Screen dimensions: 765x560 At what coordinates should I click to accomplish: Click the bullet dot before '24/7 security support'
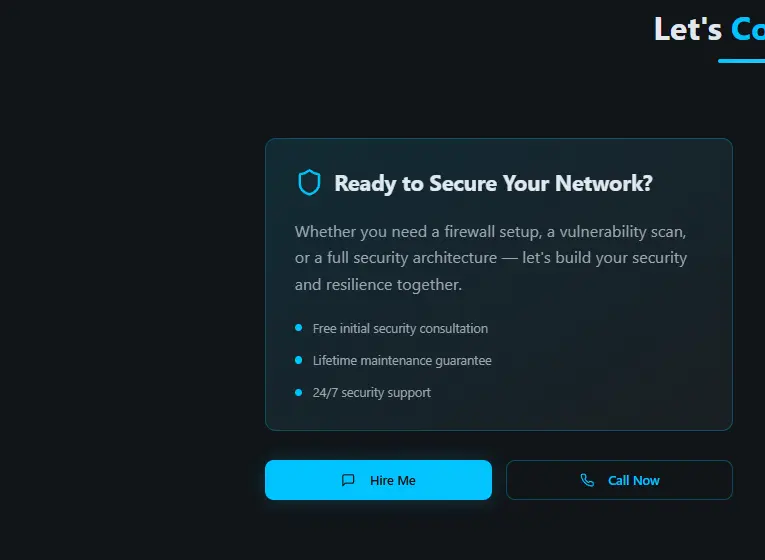pyautogui.click(x=298, y=392)
